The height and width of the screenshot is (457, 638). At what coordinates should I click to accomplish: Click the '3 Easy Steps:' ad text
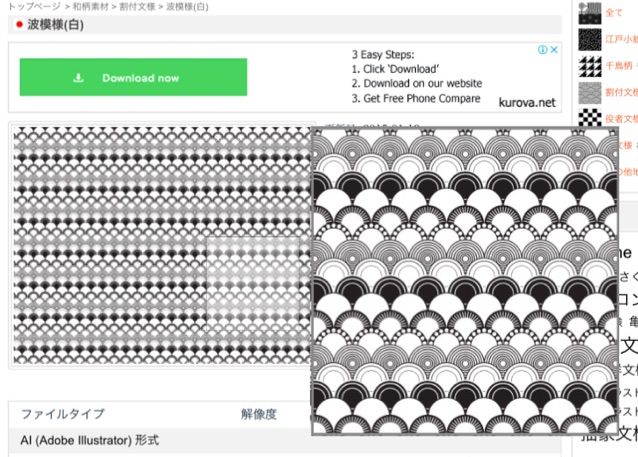pos(383,55)
